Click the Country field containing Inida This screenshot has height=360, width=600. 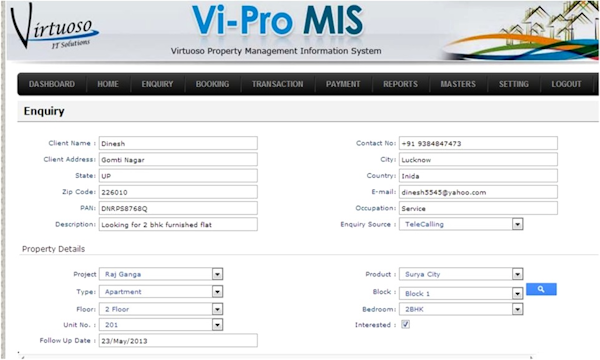[x=478, y=176]
